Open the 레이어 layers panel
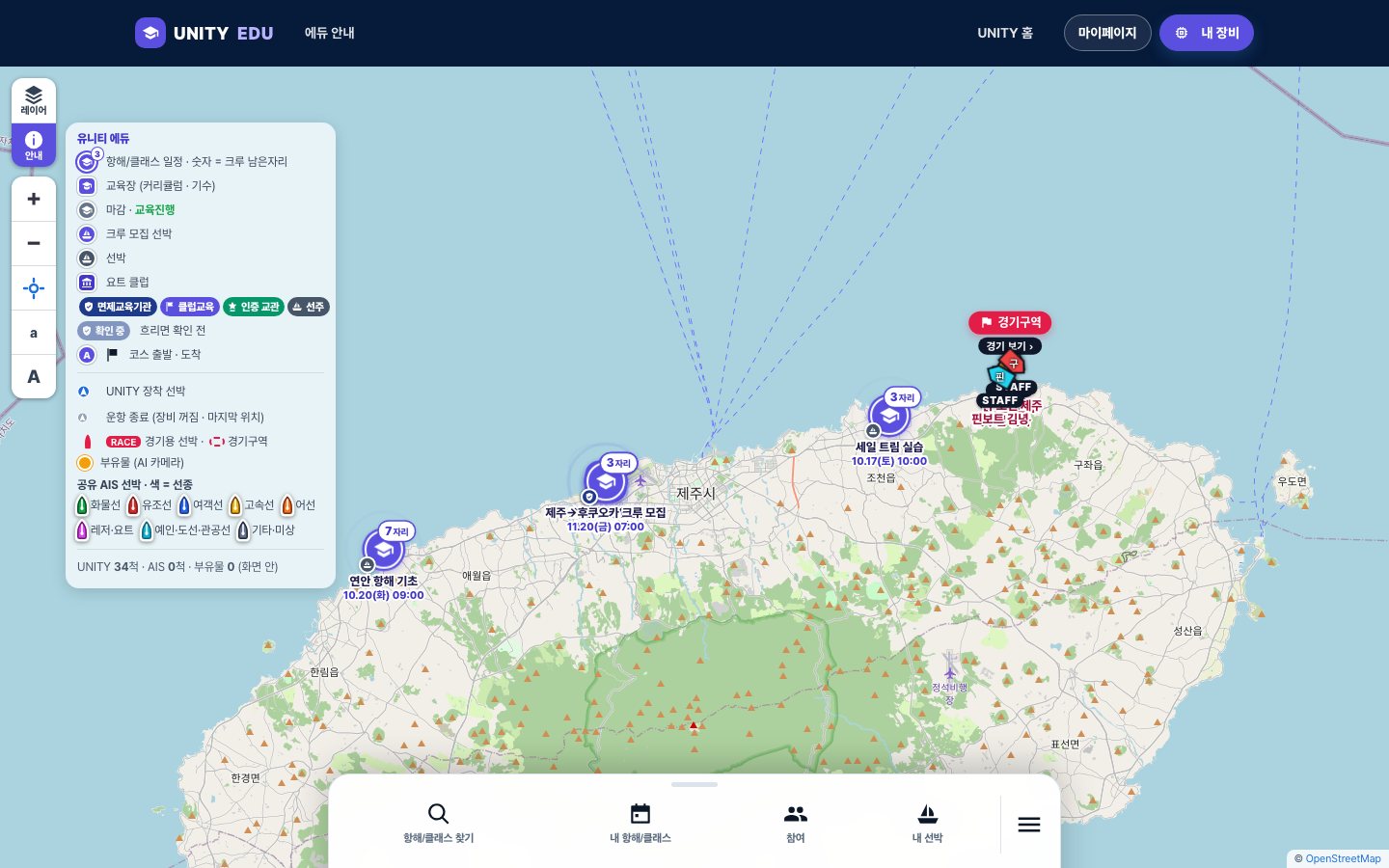 coord(34,100)
